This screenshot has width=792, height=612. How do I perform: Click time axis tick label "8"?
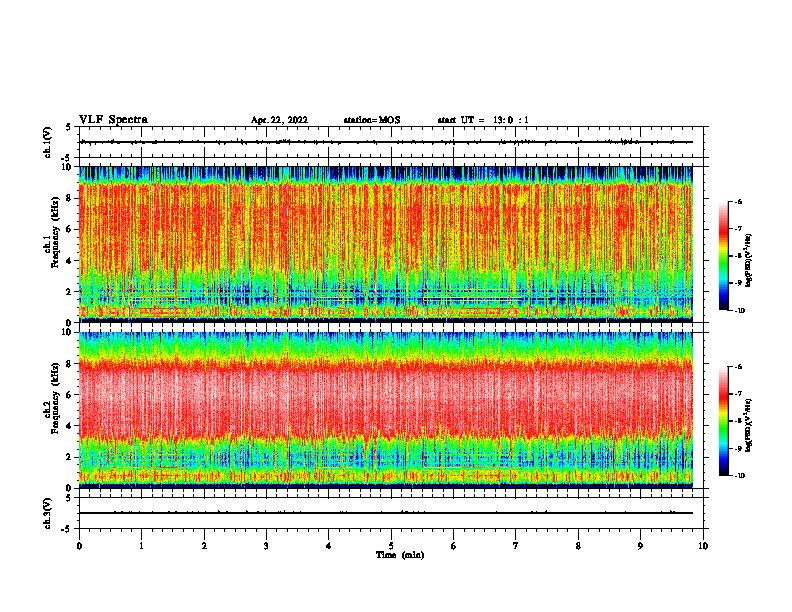(578, 546)
